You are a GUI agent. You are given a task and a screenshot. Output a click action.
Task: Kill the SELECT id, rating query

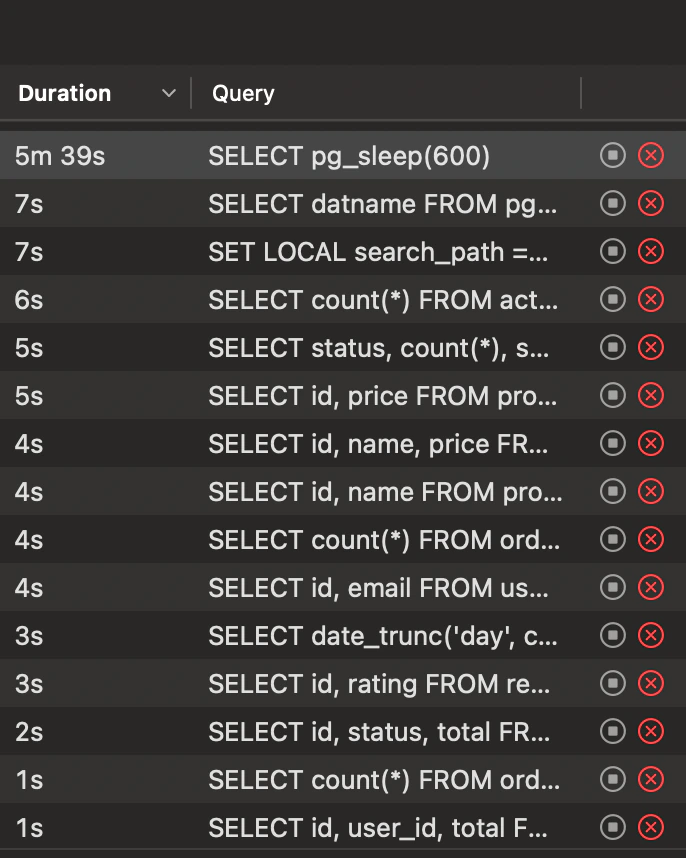pyautogui.click(x=651, y=683)
